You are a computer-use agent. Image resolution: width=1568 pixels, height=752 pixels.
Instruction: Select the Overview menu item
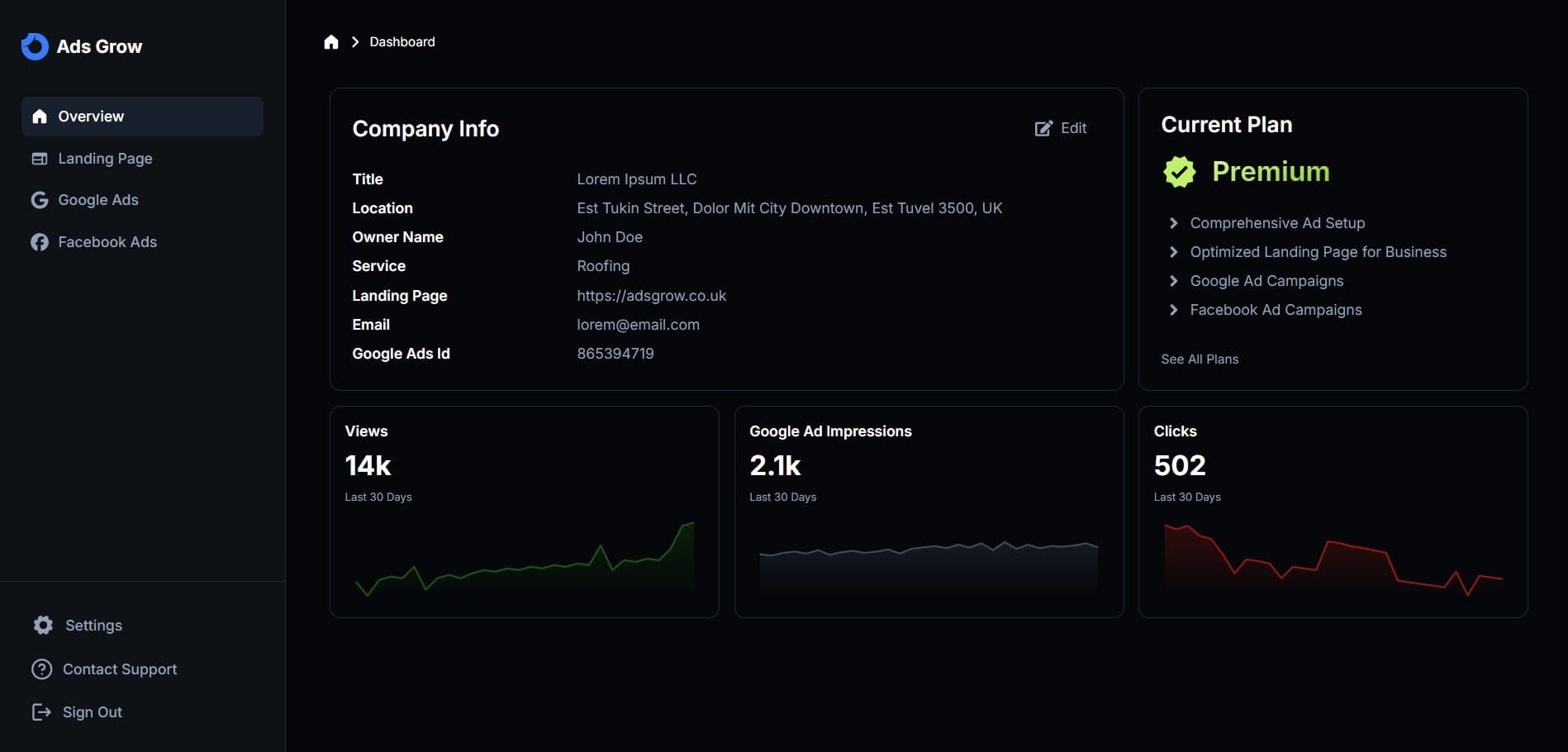[91, 116]
